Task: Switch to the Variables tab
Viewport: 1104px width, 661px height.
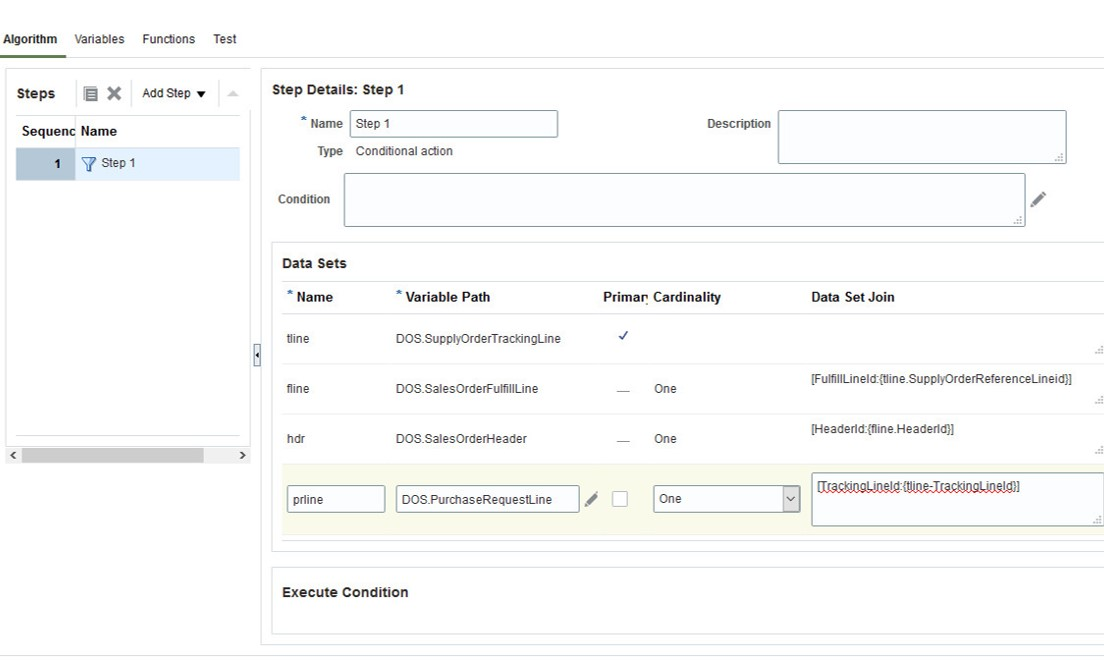Action: pyautogui.click(x=99, y=39)
